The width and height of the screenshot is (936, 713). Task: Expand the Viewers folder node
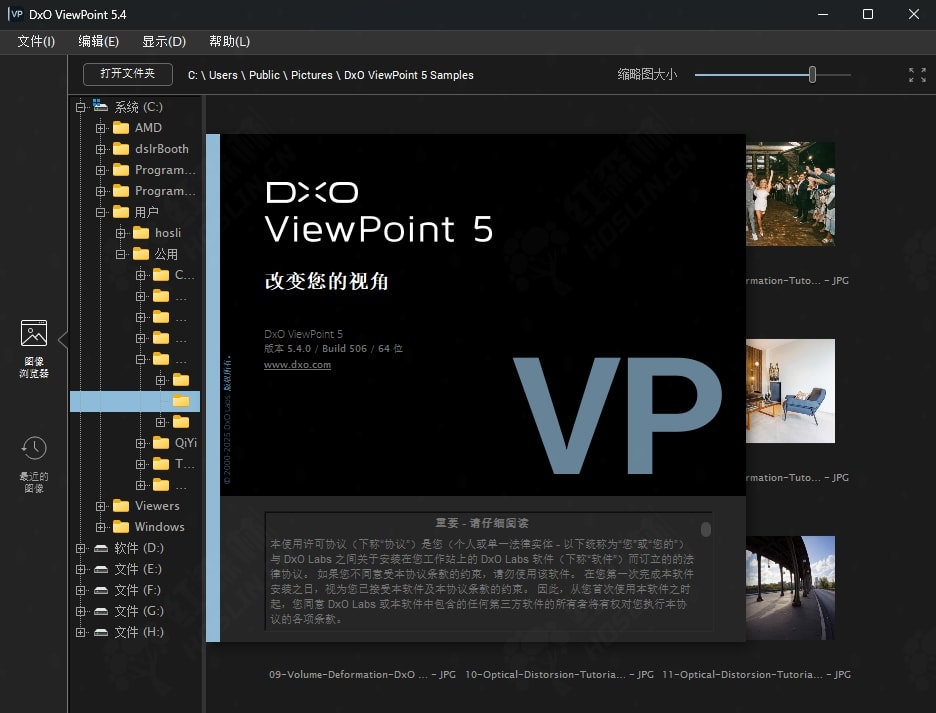[101, 506]
